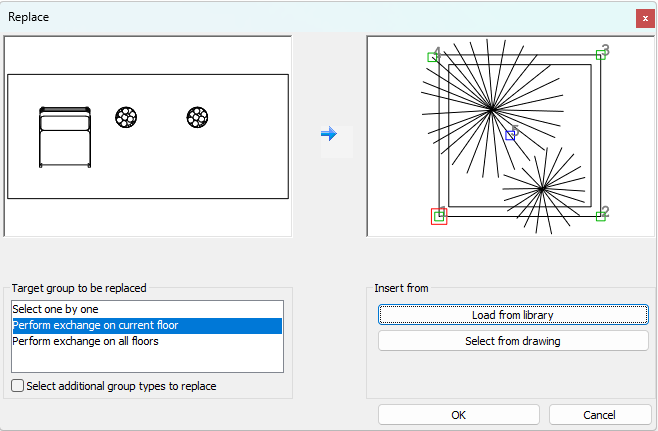
Task: Confirm replacement with OK
Action: tap(458, 414)
